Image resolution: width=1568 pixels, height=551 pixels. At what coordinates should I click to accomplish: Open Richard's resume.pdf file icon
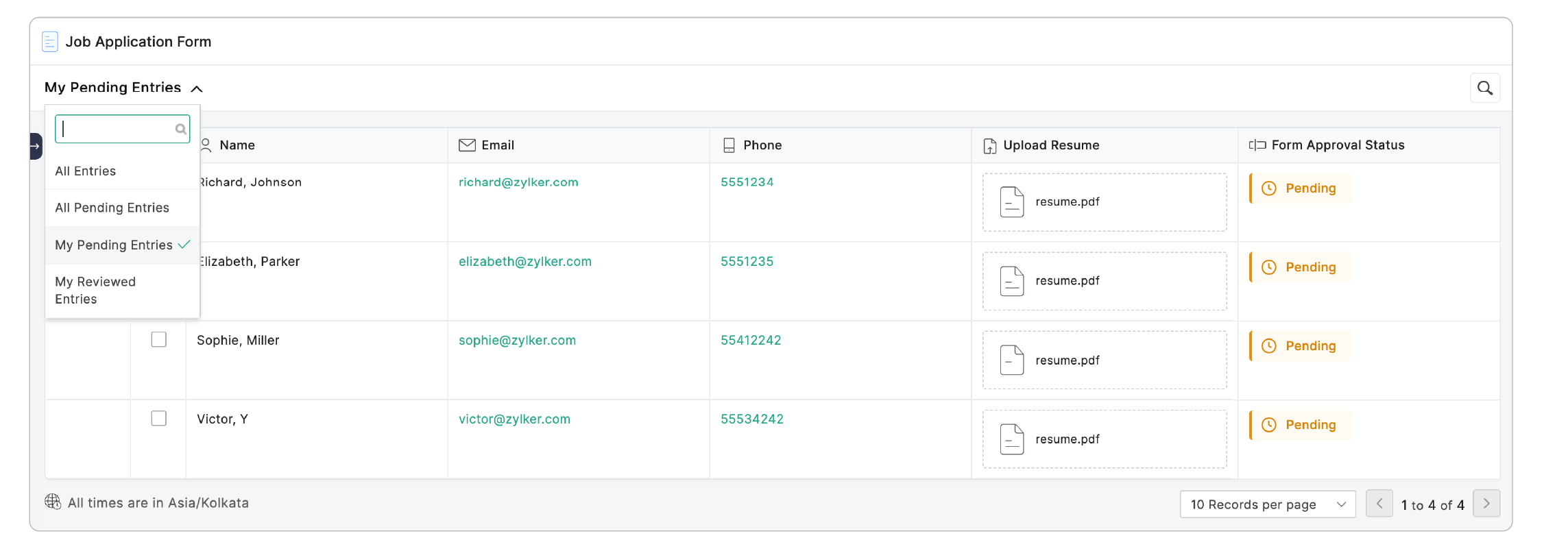pos(1011,202)
